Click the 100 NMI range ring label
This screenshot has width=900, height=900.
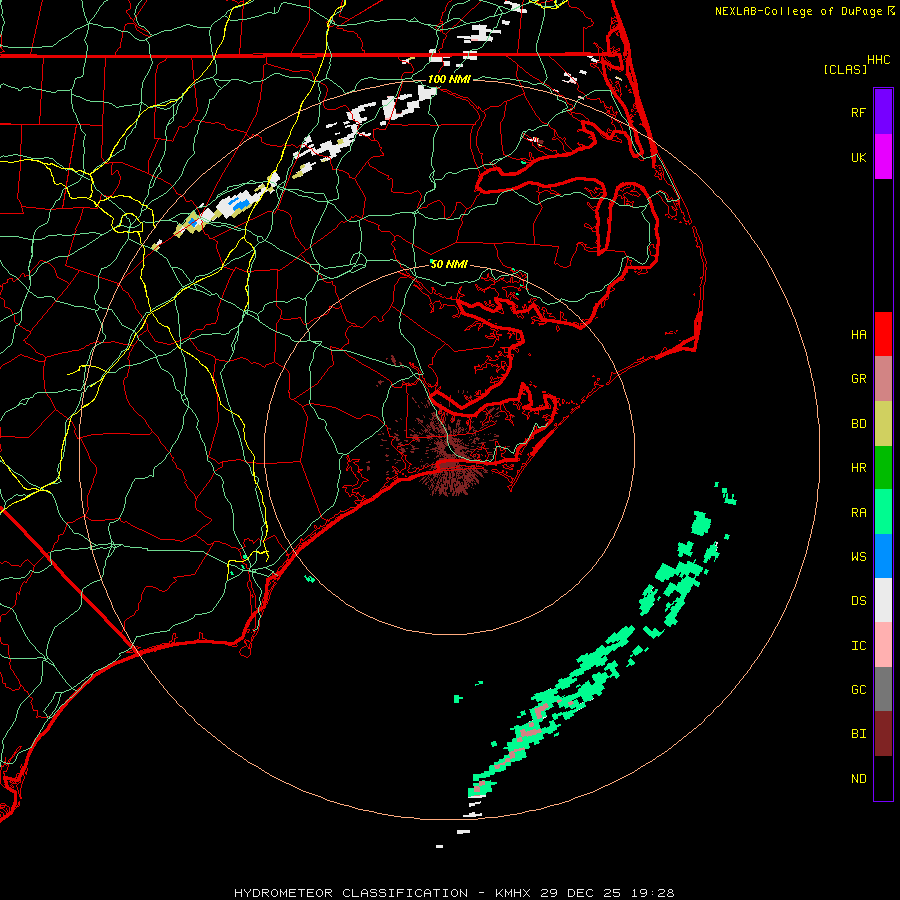tap(449, 79)
